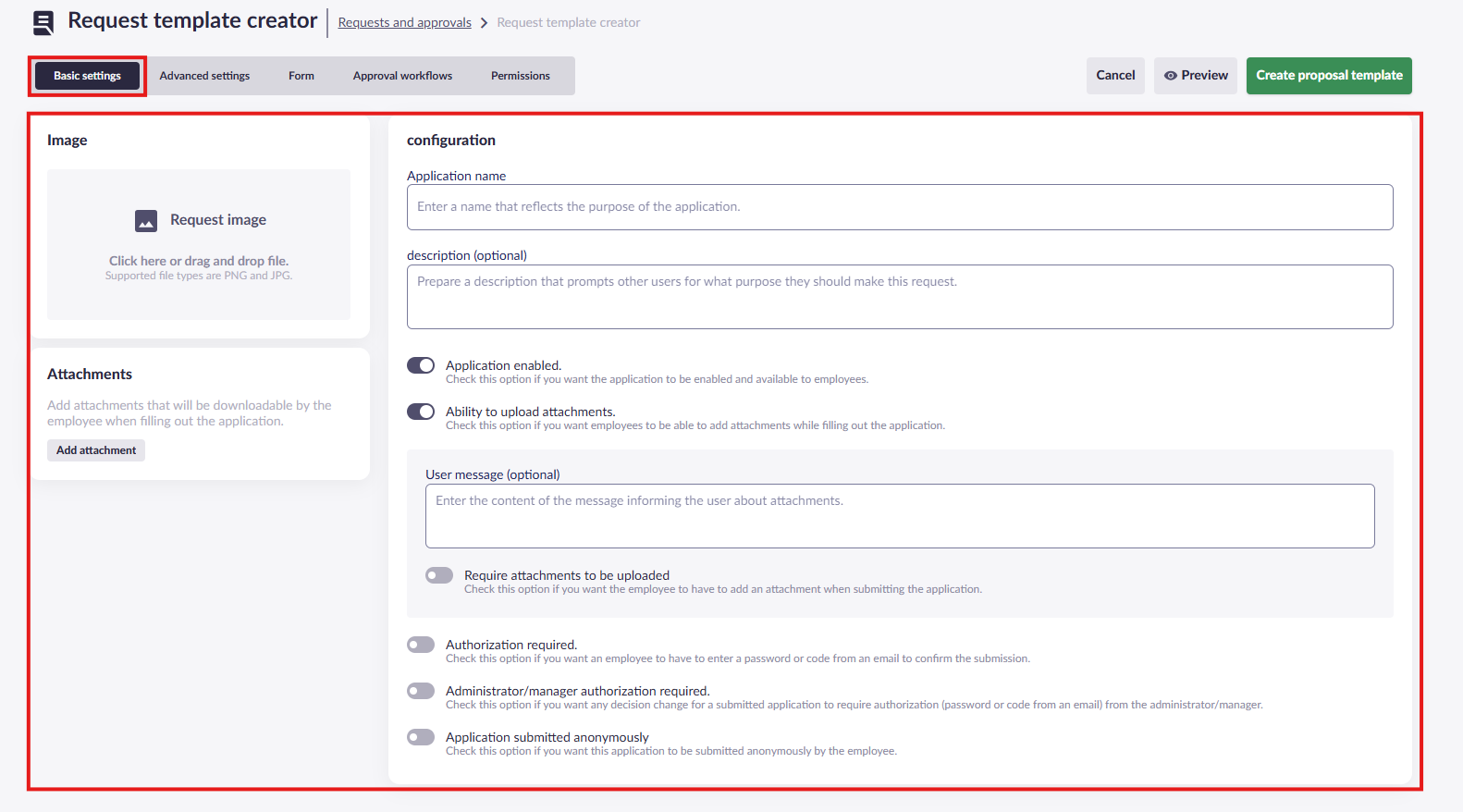The width and height of the screenshot is (1463, 812).
Task: Open Requests and approvals breadcrumb link
Action: [405, 23]
